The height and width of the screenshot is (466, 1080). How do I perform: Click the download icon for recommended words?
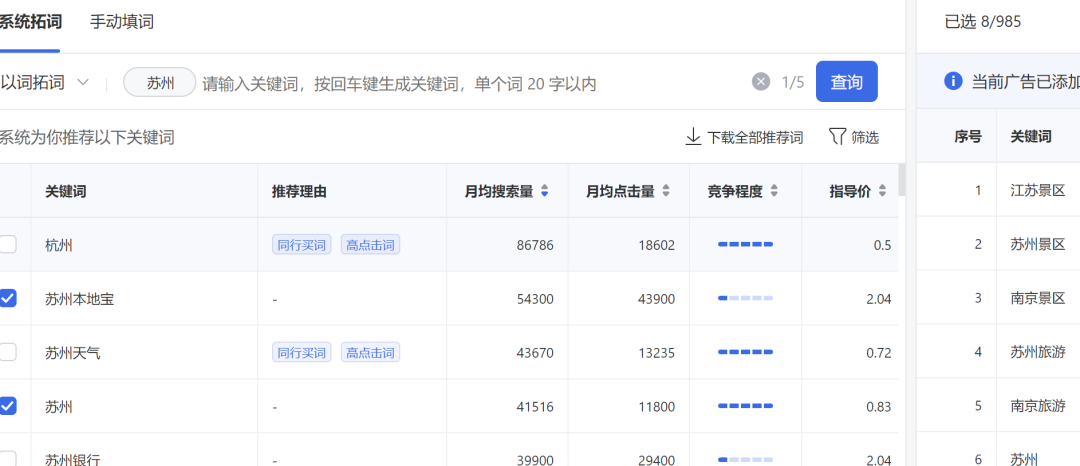[693, 137]
